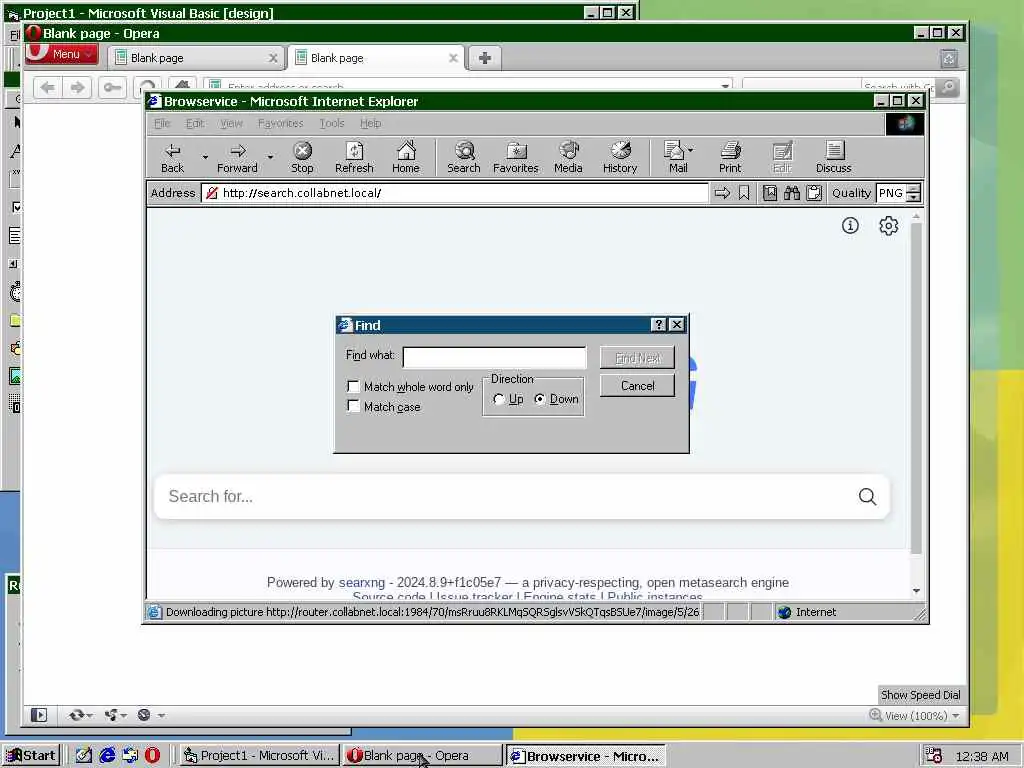This screenshot has height=768, width=1024.
Task: Click the Find what text field
Action: coord(494,357)
